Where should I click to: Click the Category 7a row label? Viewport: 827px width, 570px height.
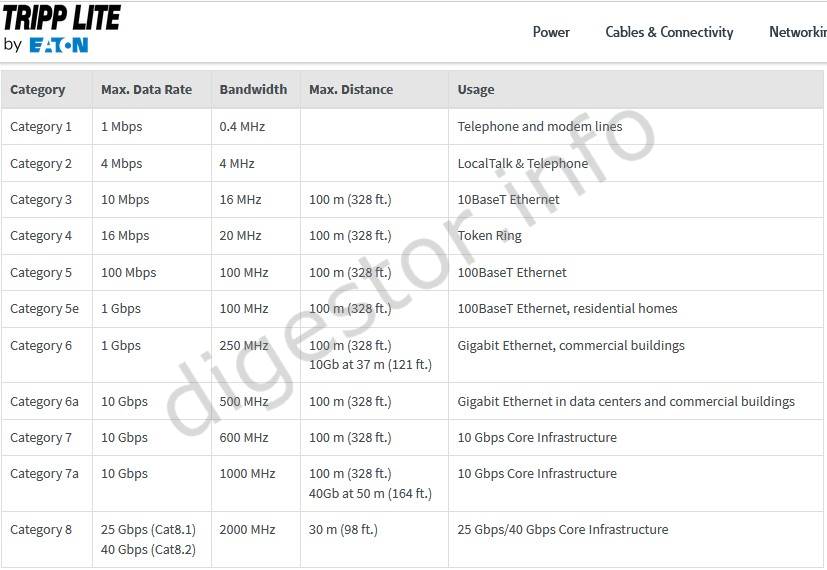(x=44, y=474)
